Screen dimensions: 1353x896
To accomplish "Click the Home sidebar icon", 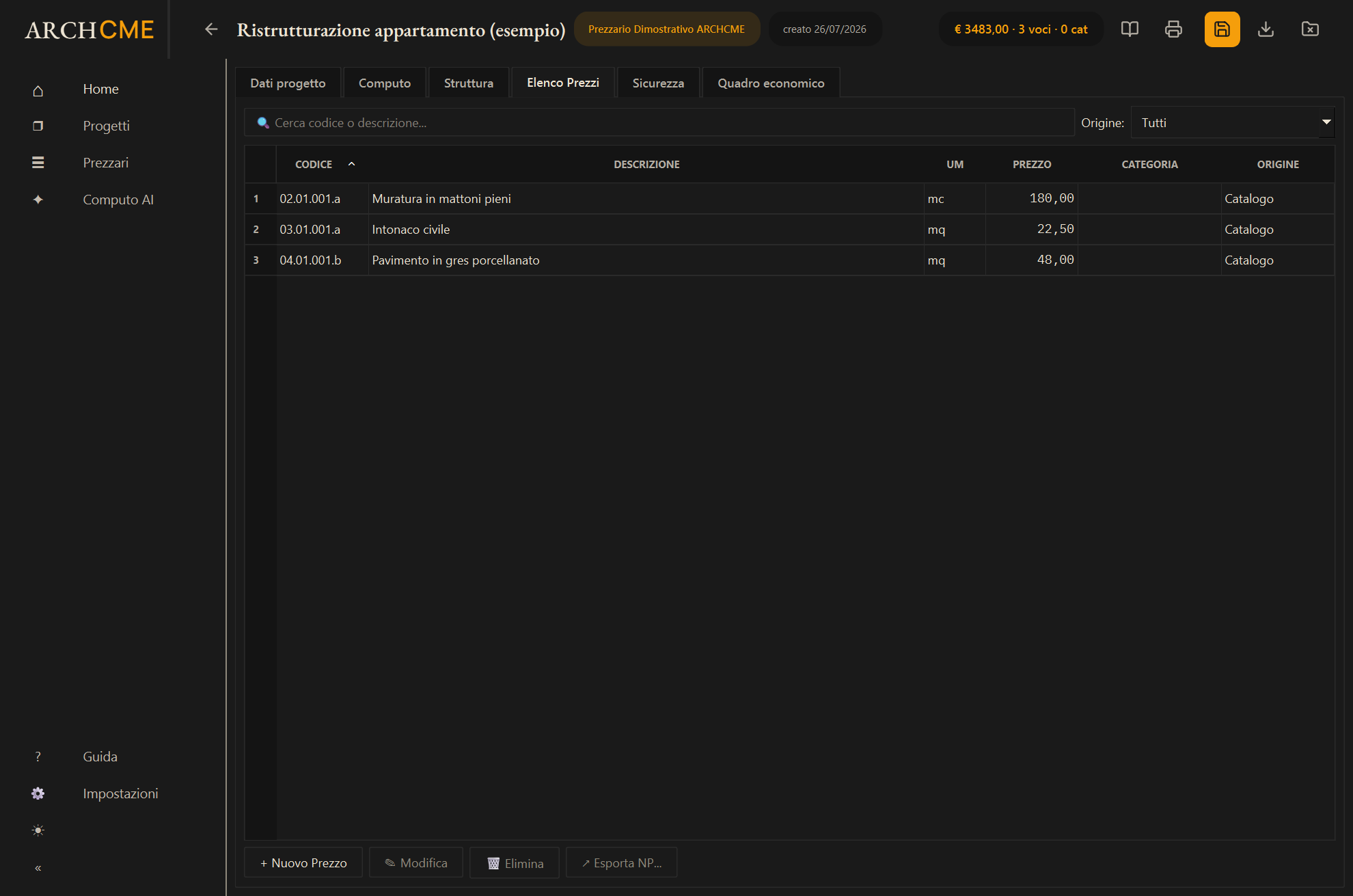I will point(38,90).
